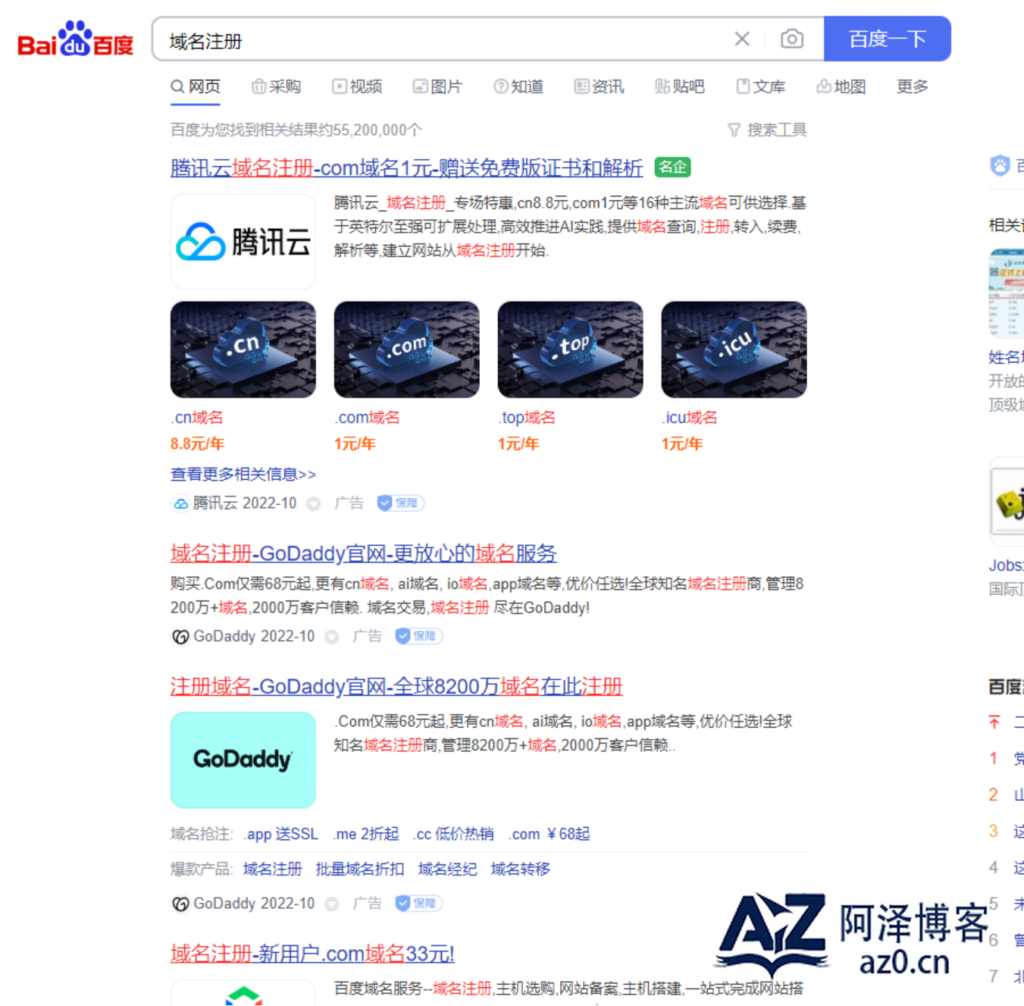This screenshot has width=1024, height=1006.
Task: Open 域名经纪 link
Action: click(x=447, y=869)
